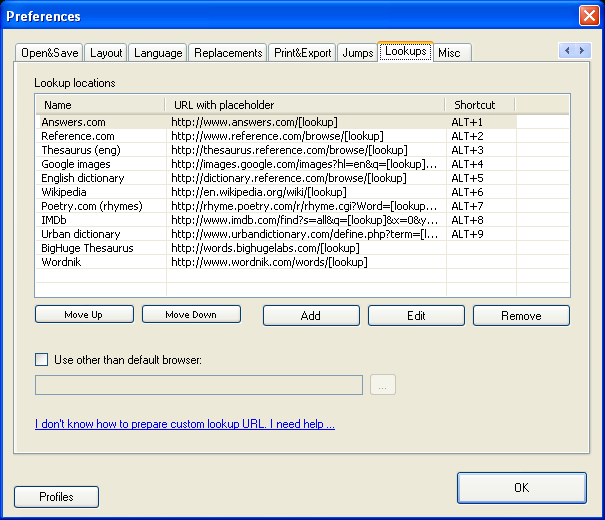Click the ALT+9 shortcut cell
The height and width of the screenshot is (520, 605).
(481, 234)
